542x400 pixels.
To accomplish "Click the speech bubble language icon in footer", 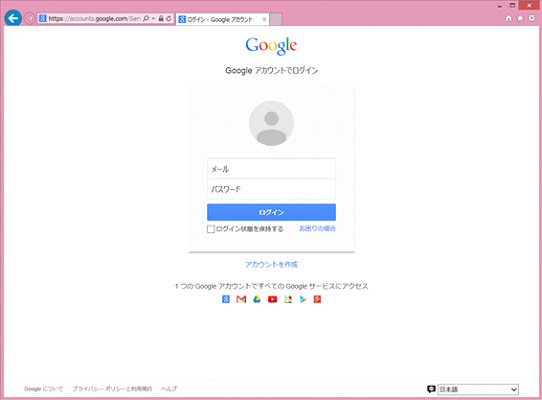I will (431, 389).
